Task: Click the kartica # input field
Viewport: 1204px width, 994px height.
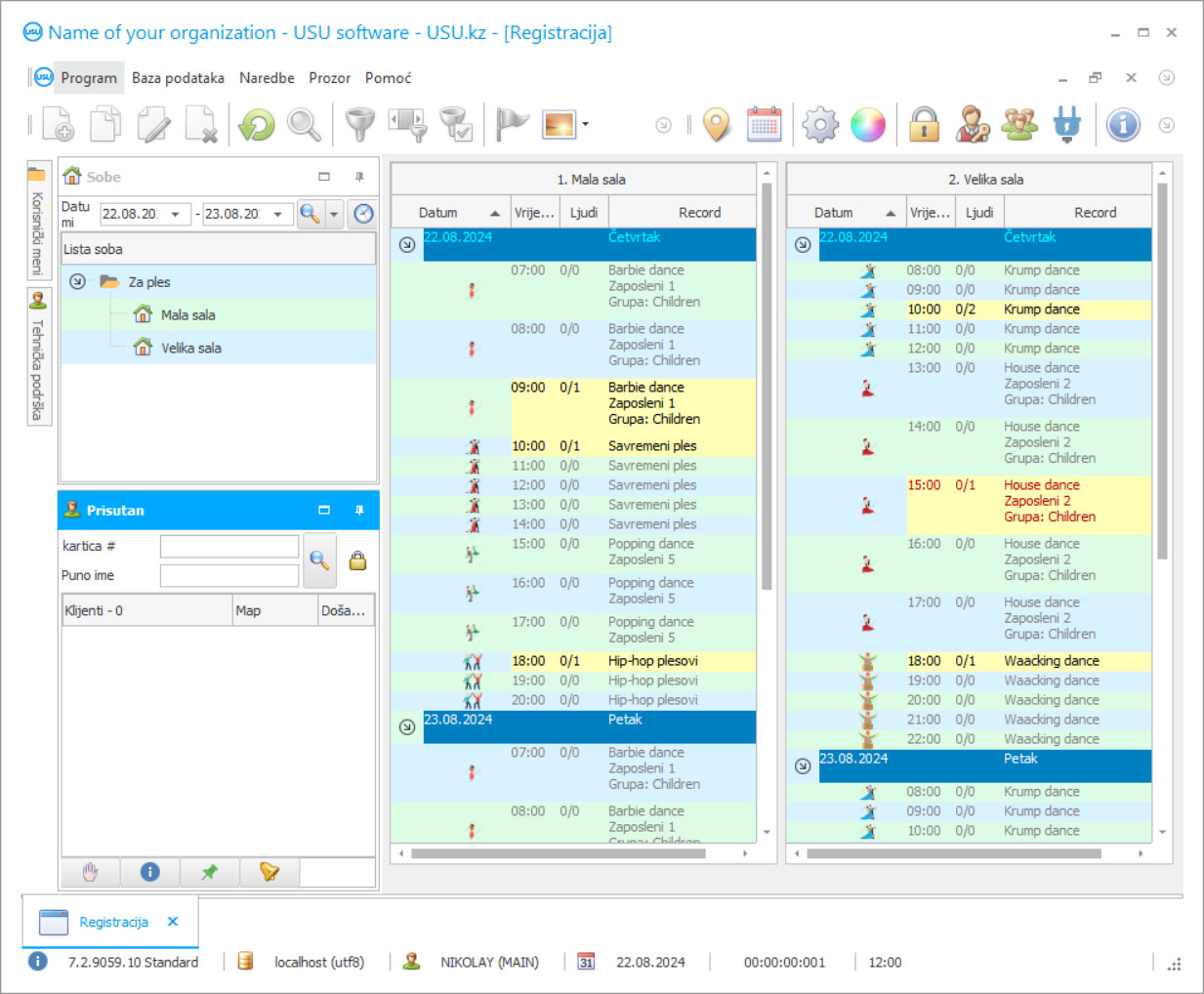Action: click(229, 547)
